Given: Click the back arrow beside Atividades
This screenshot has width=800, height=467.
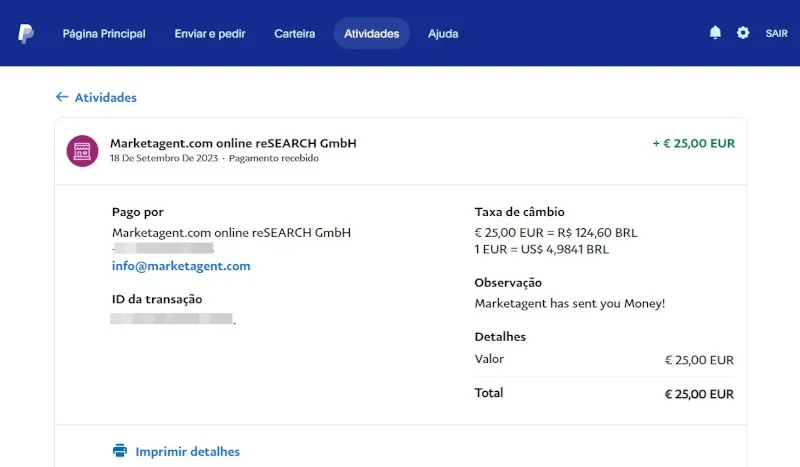Looking at the screenshot, I should coord(62,97).
